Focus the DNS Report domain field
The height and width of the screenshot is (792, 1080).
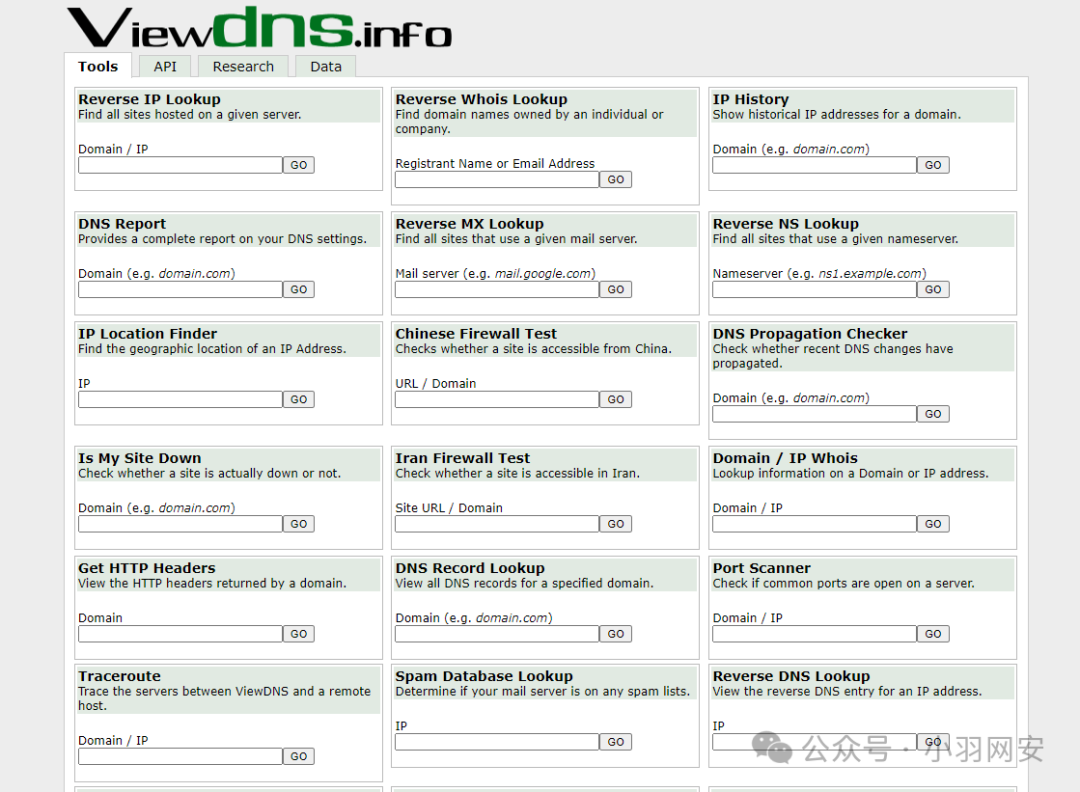pyautogui.click(x=180, y=290)
